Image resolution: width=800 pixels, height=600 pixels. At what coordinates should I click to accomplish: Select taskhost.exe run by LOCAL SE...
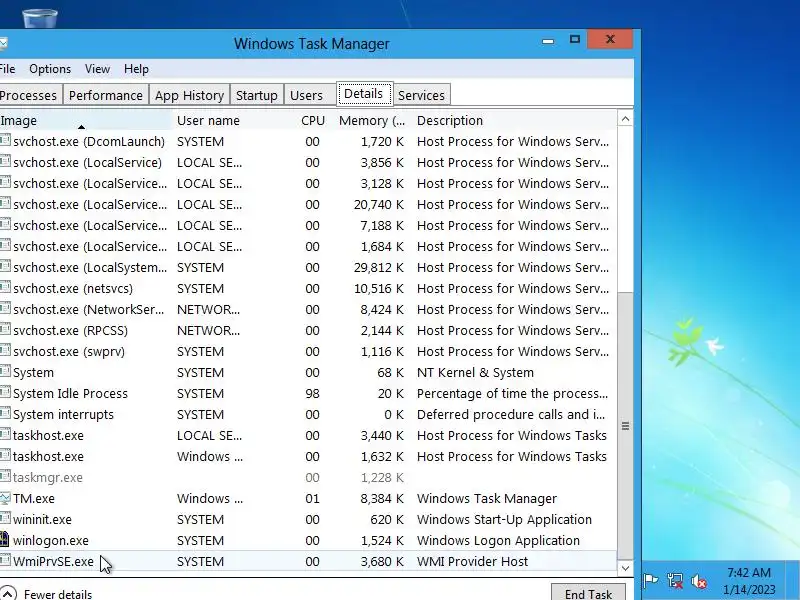click(x=308, y=435)
